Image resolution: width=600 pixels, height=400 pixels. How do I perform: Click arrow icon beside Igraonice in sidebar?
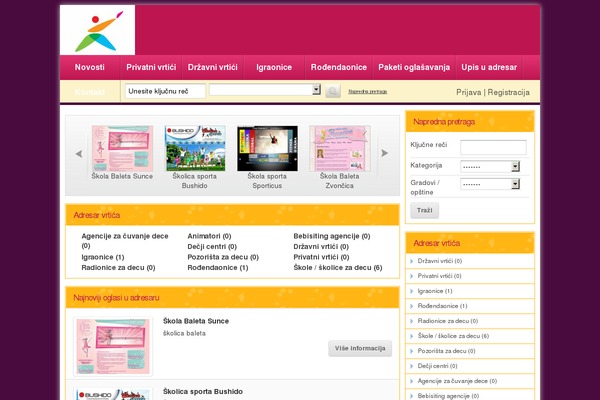click(412, 291)
